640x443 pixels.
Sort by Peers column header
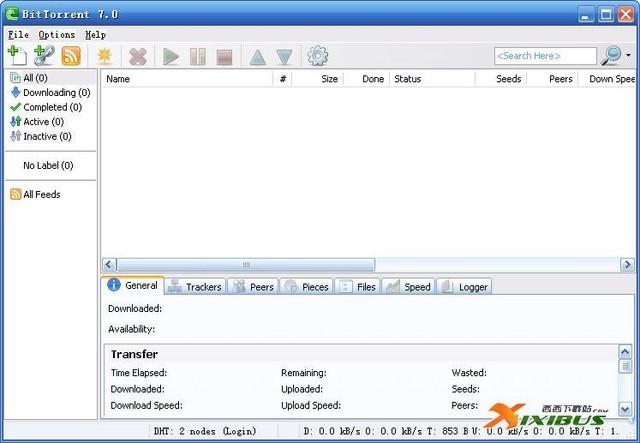pos(553,79)
